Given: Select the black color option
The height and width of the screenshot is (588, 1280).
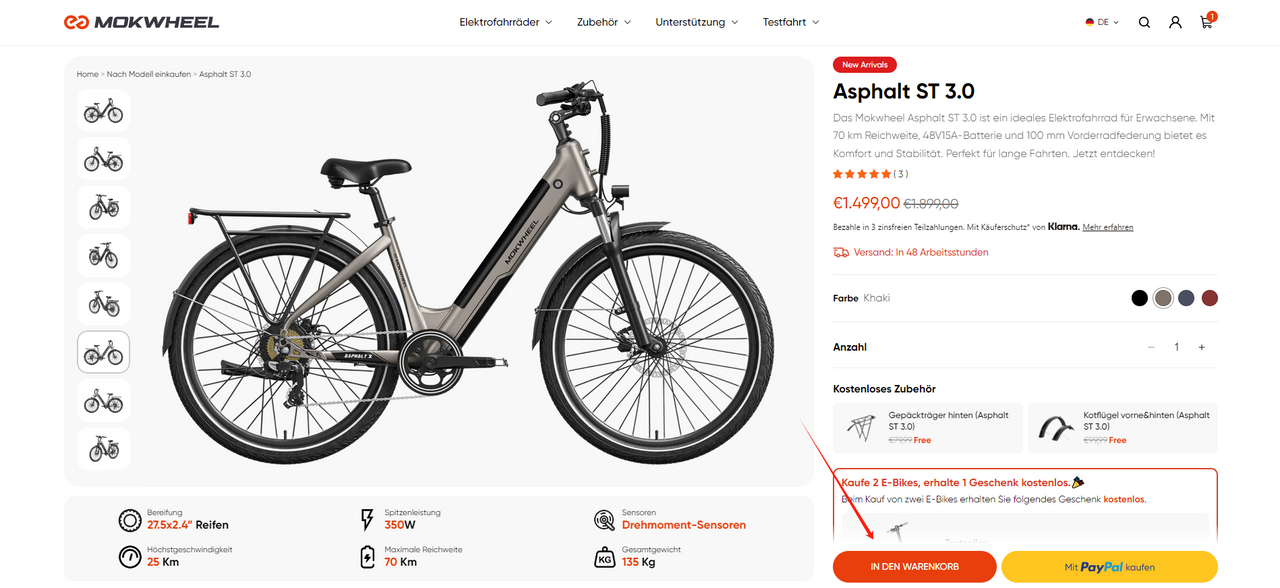Looking at the screenshot, I should 1139,298.
